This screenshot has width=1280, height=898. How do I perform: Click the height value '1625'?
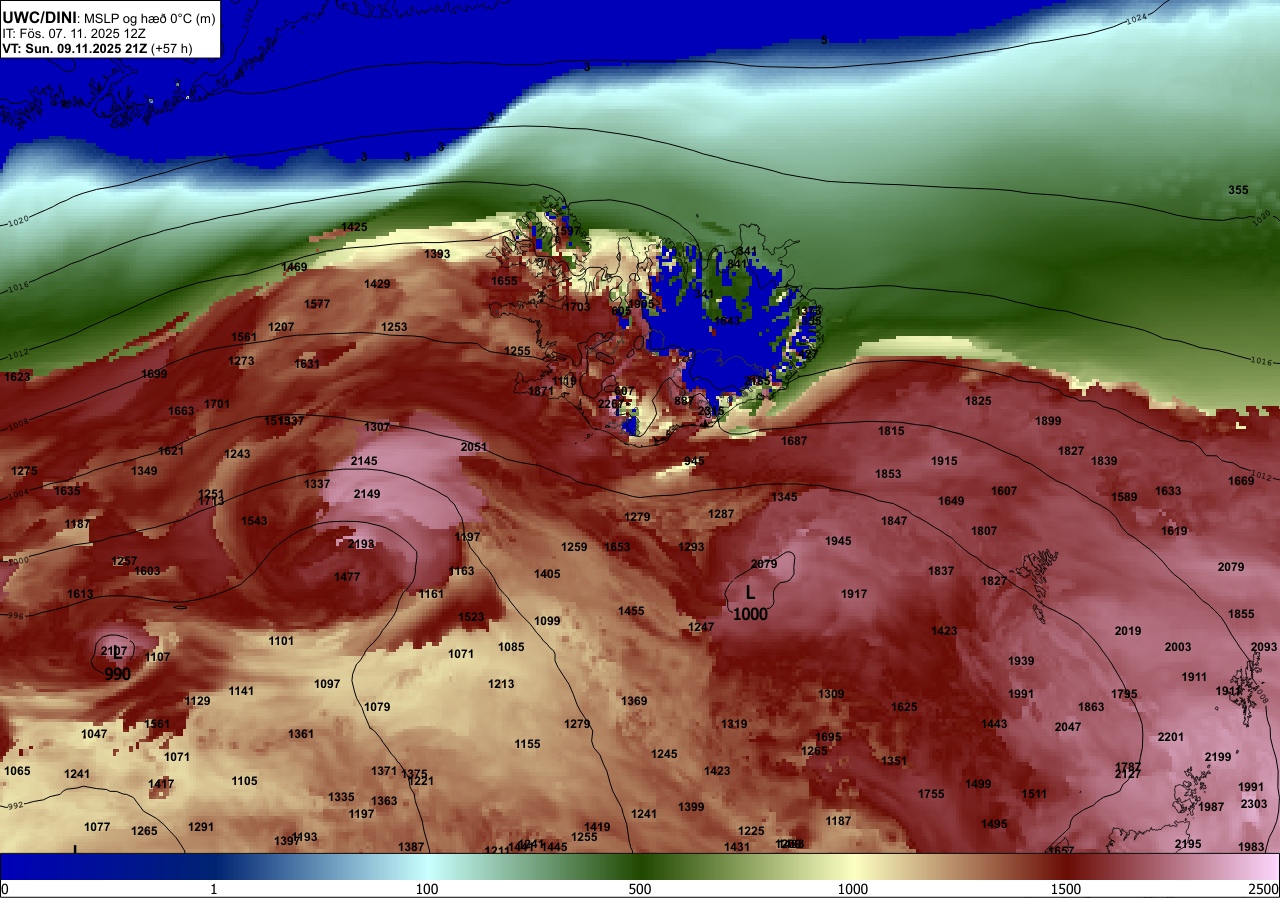(904, 707)
